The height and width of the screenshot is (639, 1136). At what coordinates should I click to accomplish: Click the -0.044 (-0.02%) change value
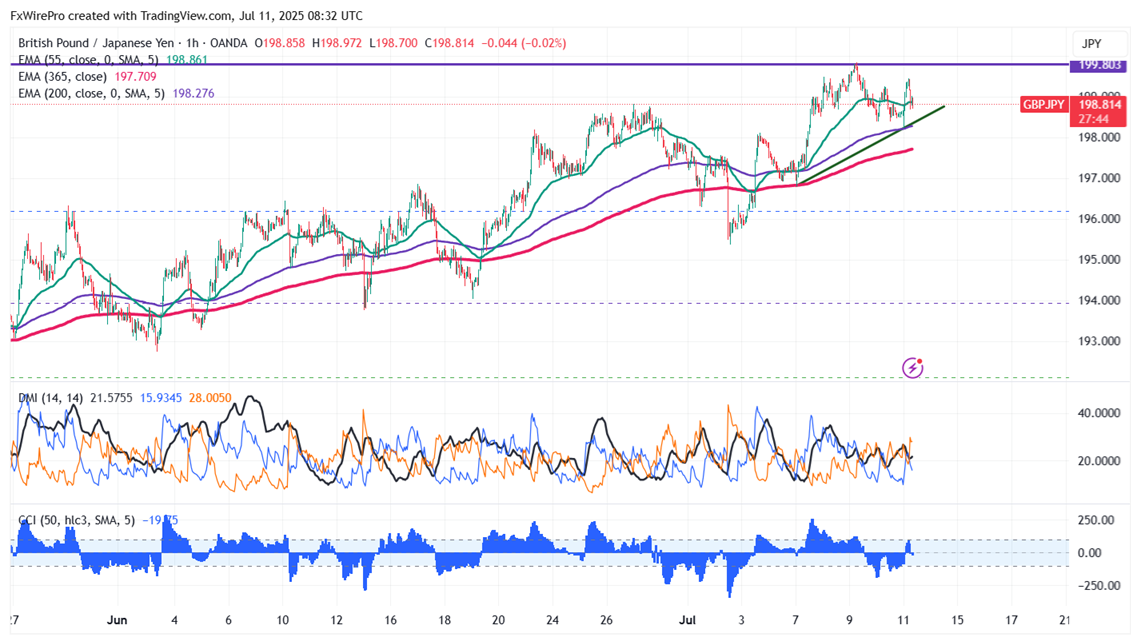524,43
